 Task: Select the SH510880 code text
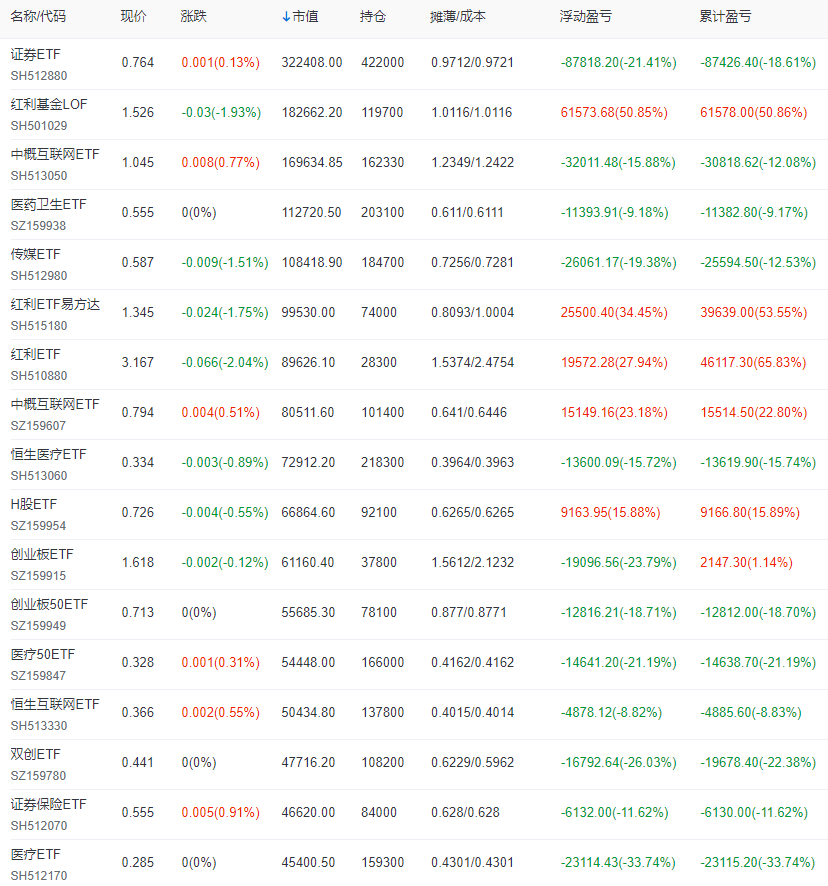tap(38, 376)
